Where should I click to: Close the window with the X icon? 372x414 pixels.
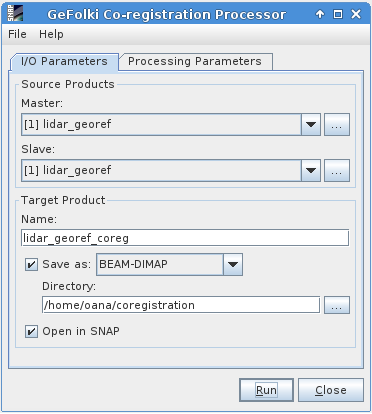click(x=356, y=14)
